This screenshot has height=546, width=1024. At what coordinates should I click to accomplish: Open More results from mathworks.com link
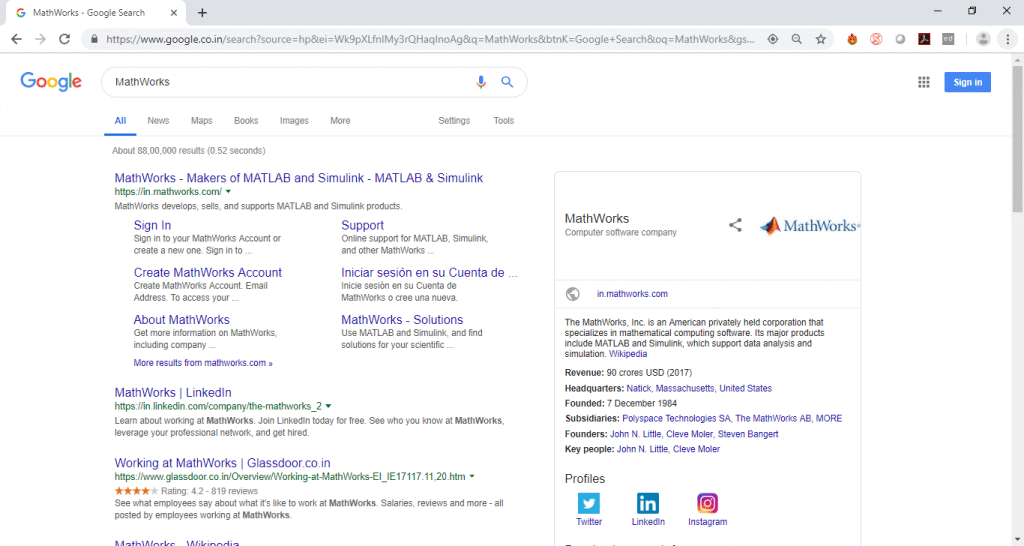203,363
